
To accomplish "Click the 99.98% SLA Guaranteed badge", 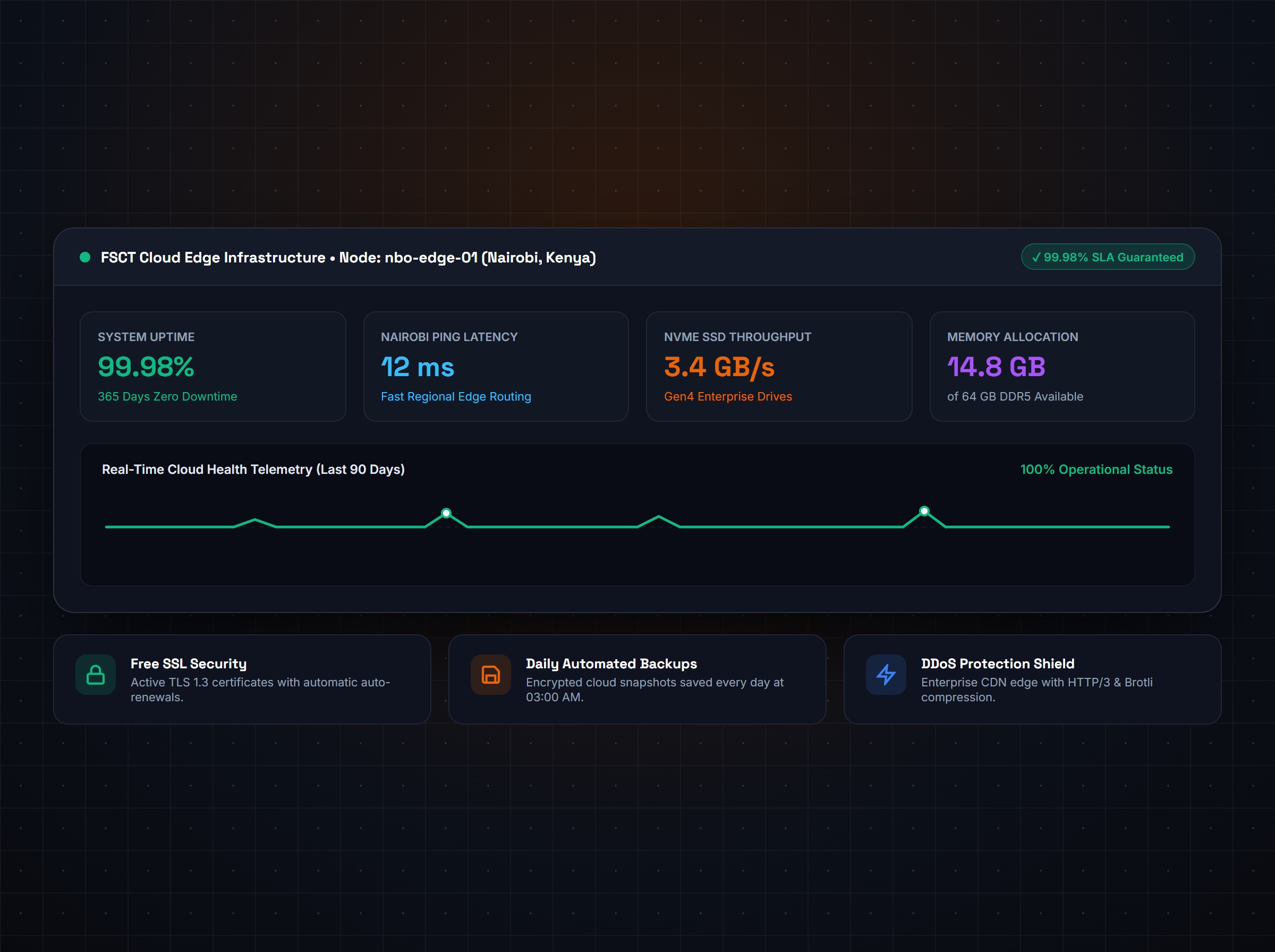I will coord(1108,257).
